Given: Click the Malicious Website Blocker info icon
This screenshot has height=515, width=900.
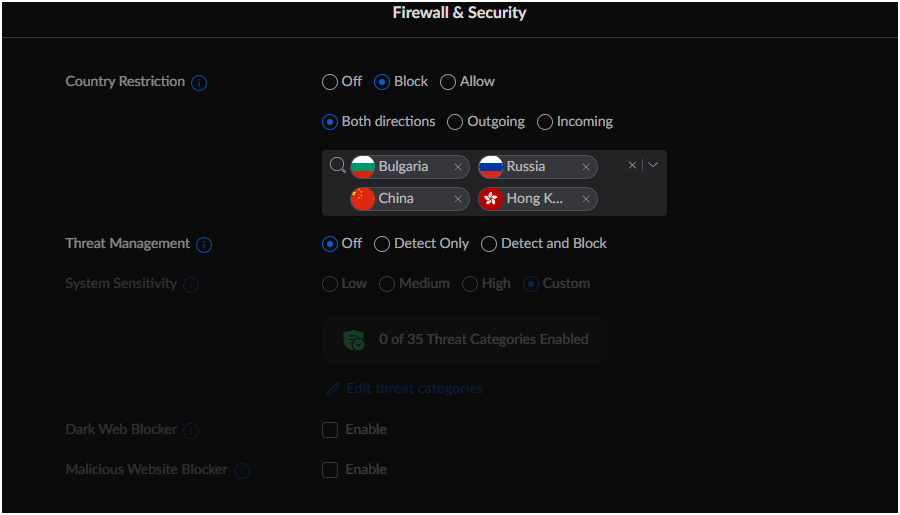Looking at the screenshot, I should point(242,470).
